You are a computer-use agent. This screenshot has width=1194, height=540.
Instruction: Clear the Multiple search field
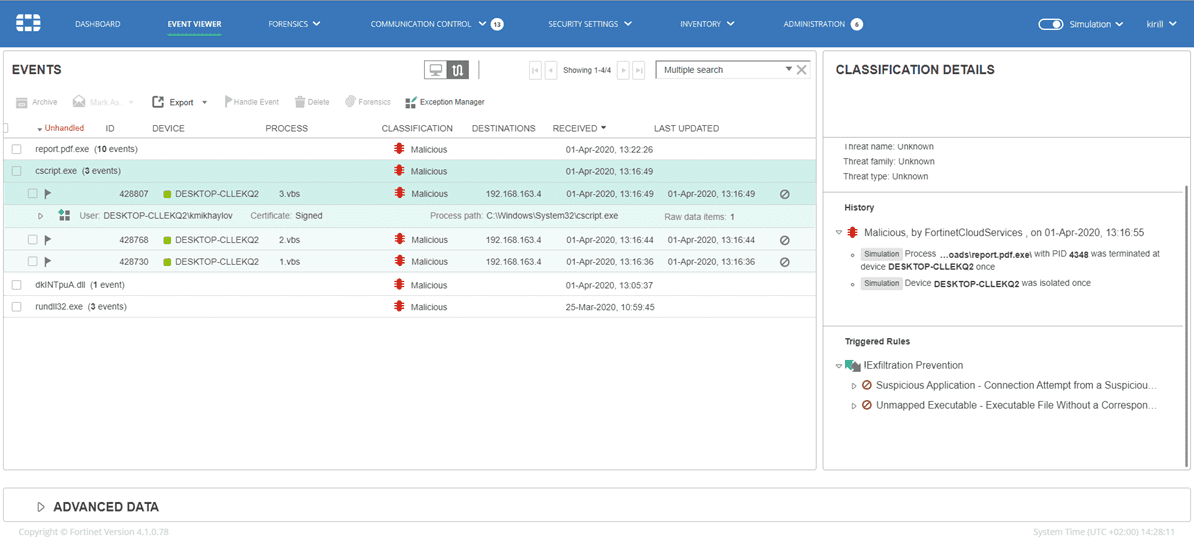tap(801, 70)
